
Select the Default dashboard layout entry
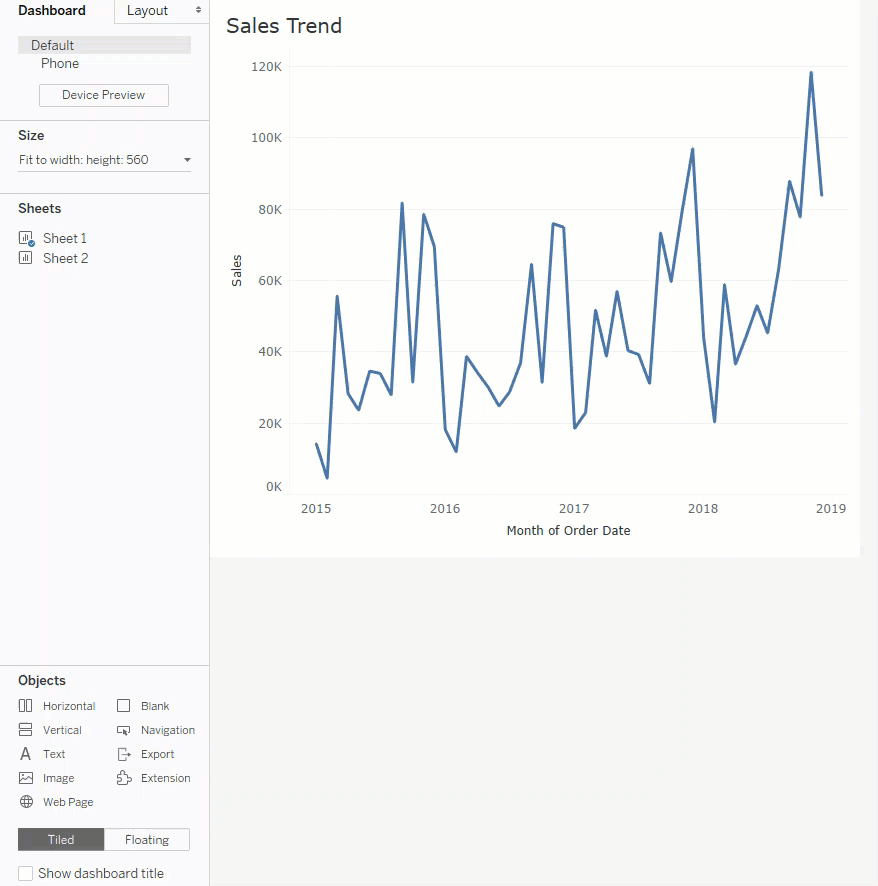(53, 44)
